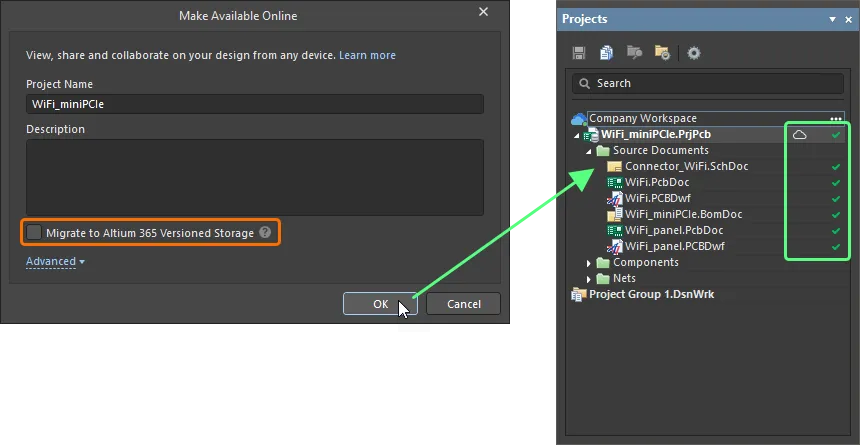Screen dimensions: 860x445
Task: Click the green checkmark beside WiFi_panel.PcbDoc
Action: [x=836, y=231]
